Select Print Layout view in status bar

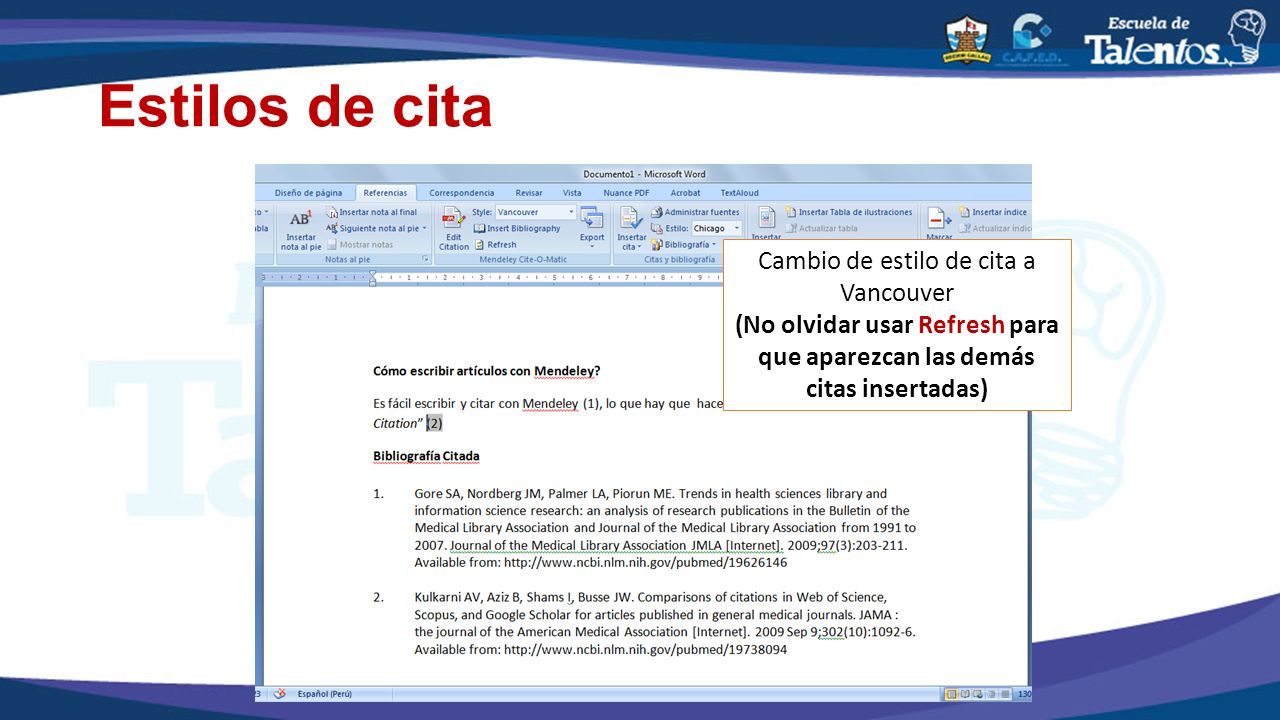(x=951, y=693)
